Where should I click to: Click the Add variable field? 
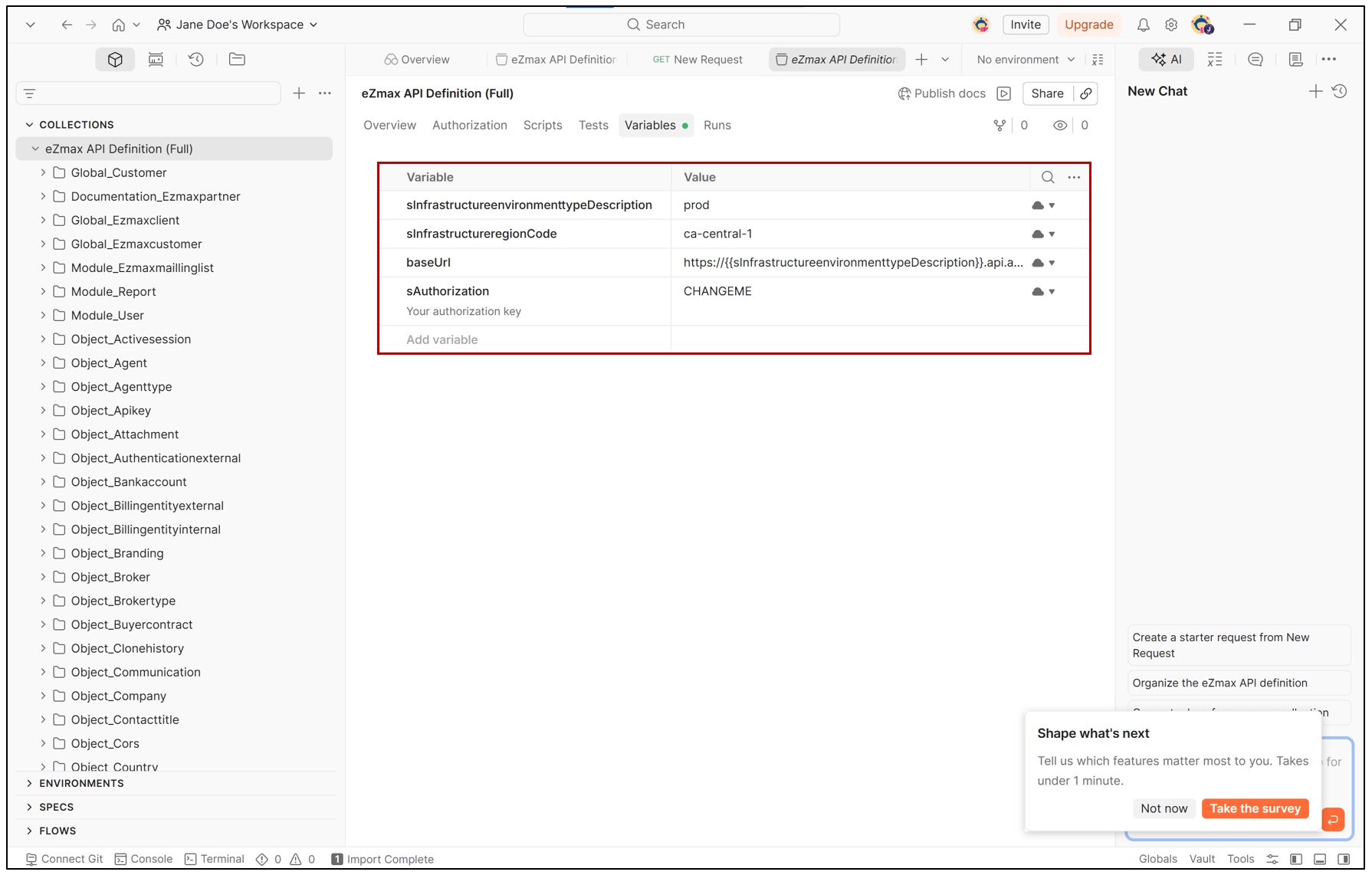[x=525, y=339]
